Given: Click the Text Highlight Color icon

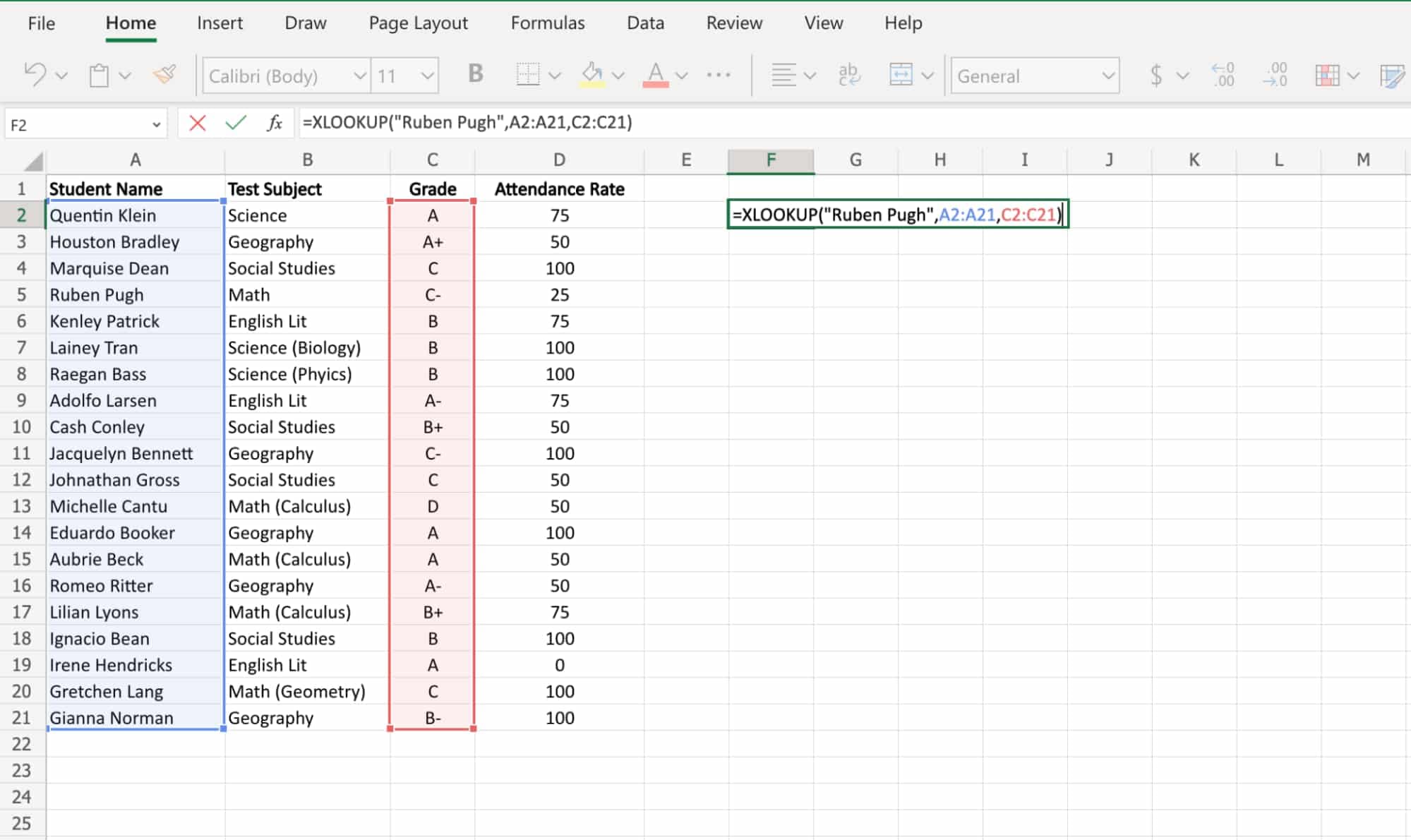Looking at the screenshot, I should (x=593, y=75).
